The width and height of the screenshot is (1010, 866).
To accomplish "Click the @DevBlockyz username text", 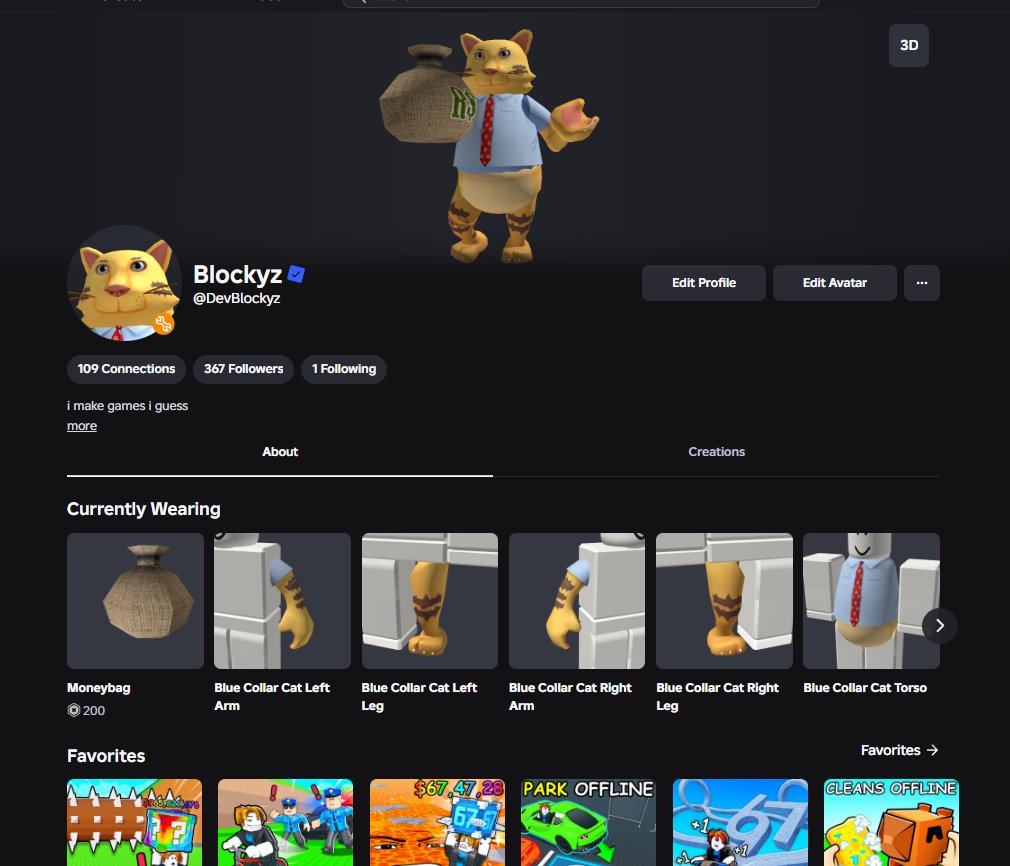I will click(236, 298).
